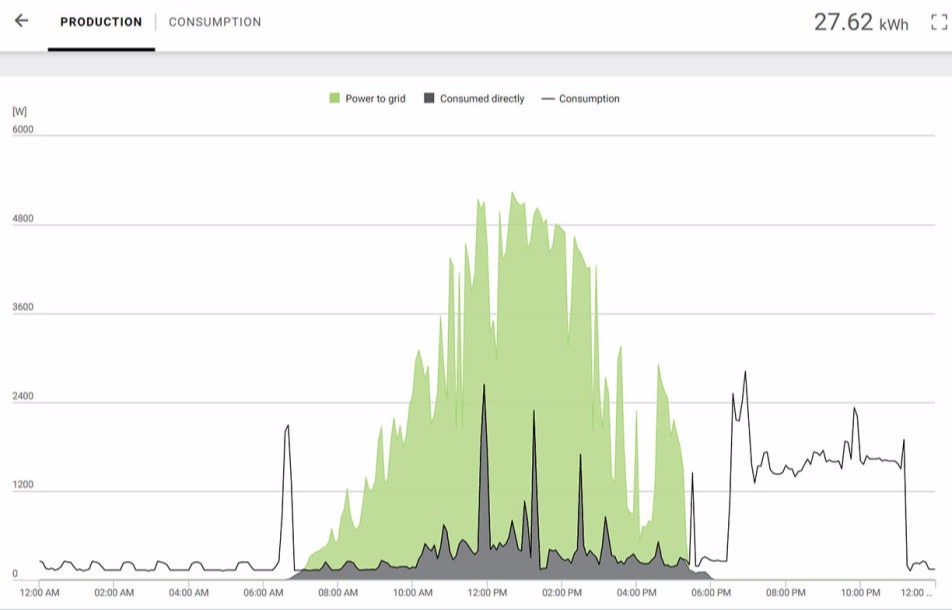Click the 12:00 PM axis label
The width and height of the screenshot is (952, 610).
(x=487, y=592)
